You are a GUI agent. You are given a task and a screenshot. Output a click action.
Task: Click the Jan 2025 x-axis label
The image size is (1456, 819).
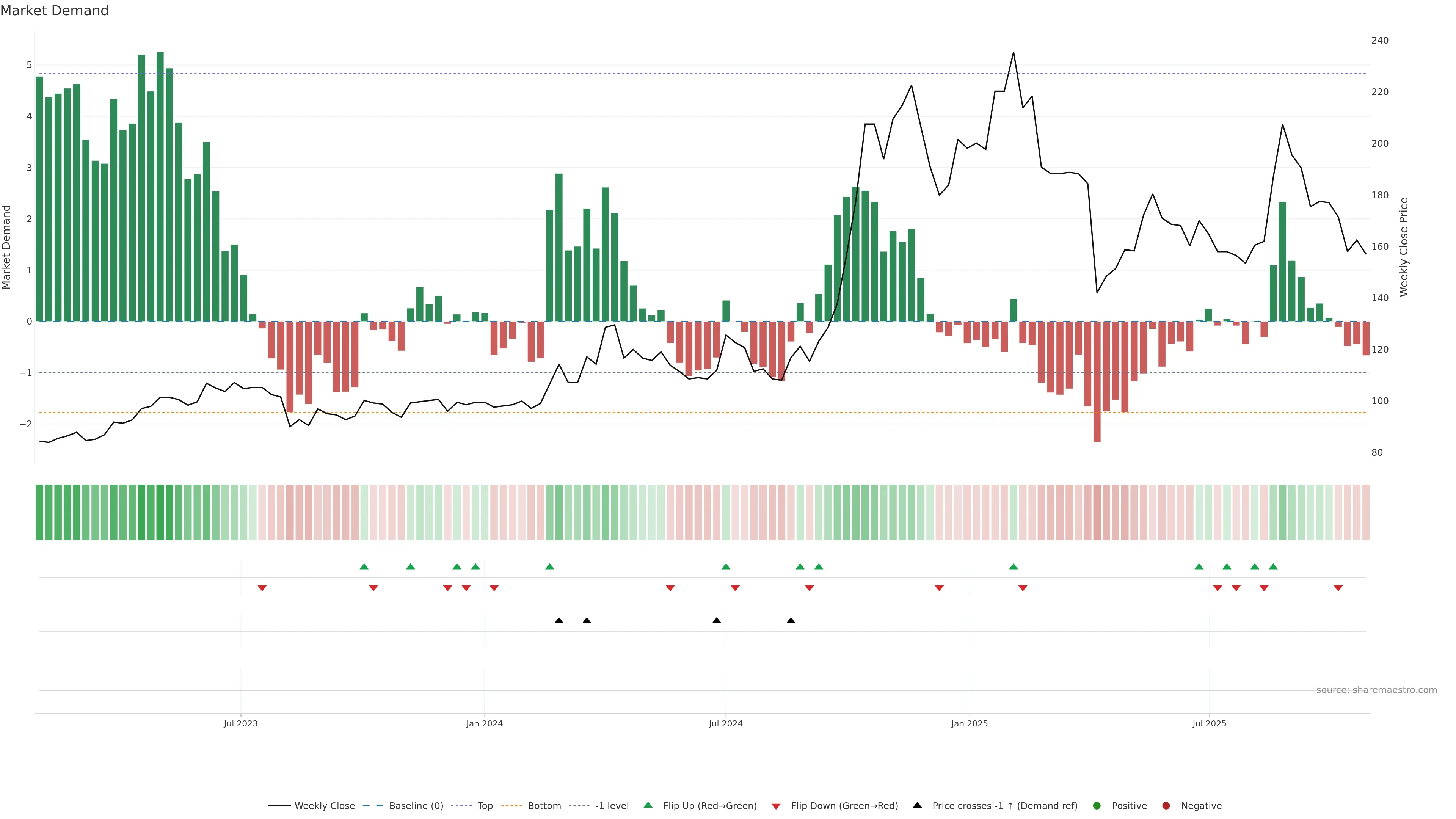pyautogui.click(x=970, y=723)
